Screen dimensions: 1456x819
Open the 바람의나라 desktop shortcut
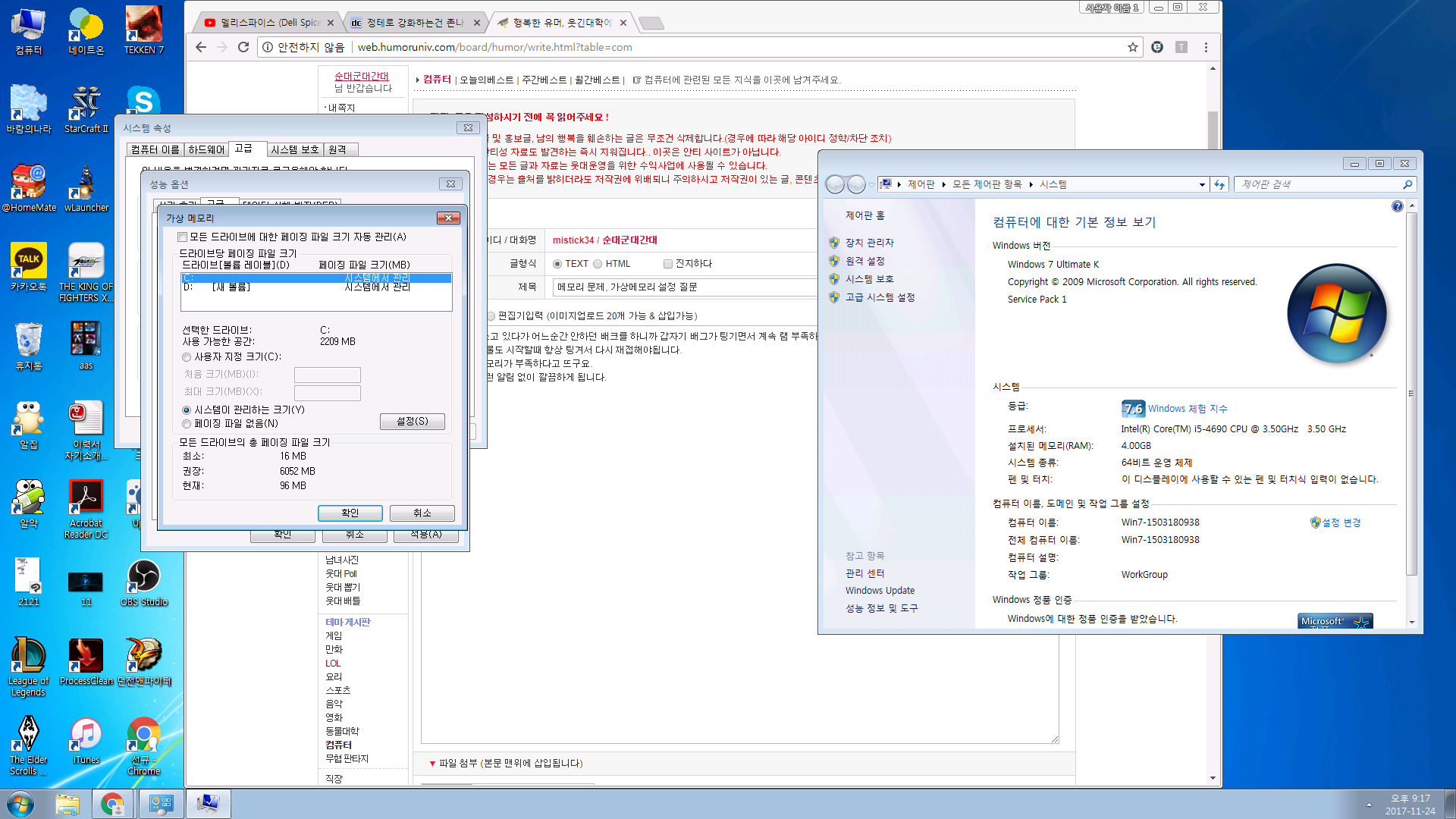click(x=29, y=109)
